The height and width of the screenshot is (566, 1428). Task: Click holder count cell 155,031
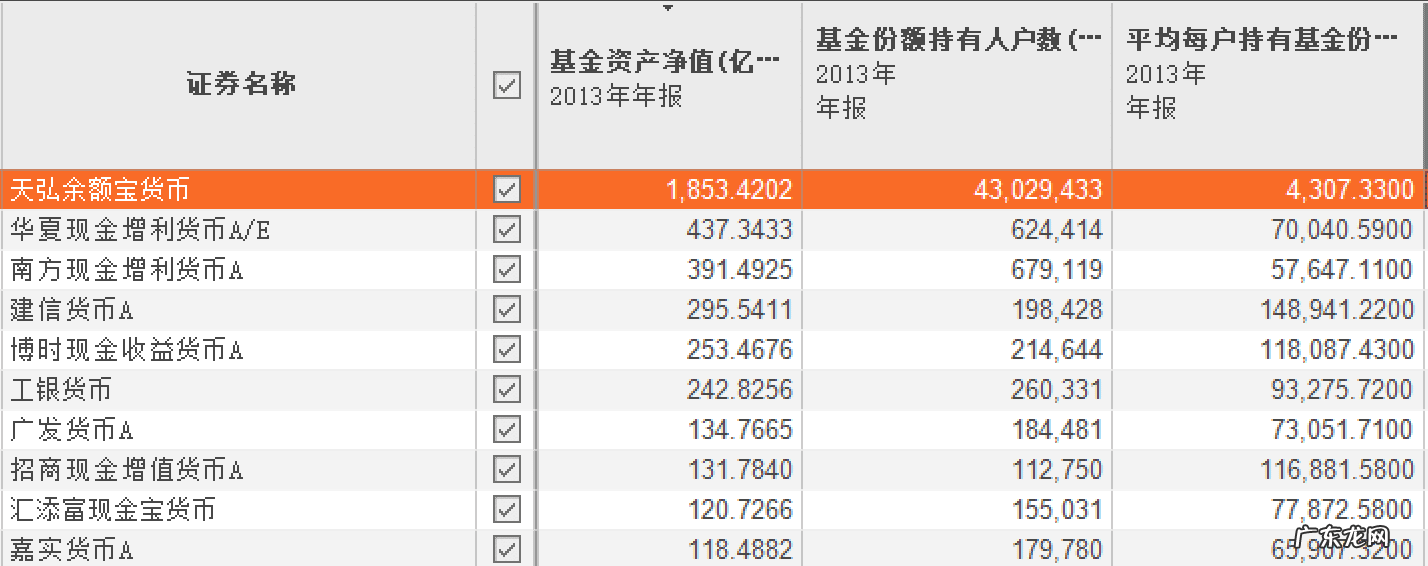click(957, 510)
